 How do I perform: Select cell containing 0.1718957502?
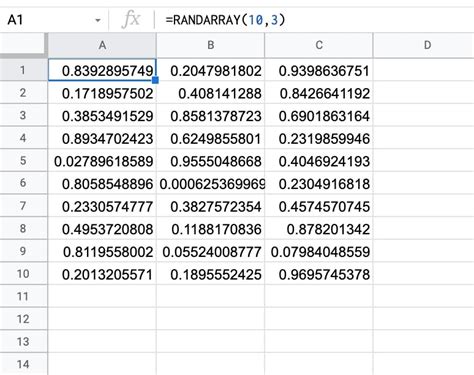102,93
